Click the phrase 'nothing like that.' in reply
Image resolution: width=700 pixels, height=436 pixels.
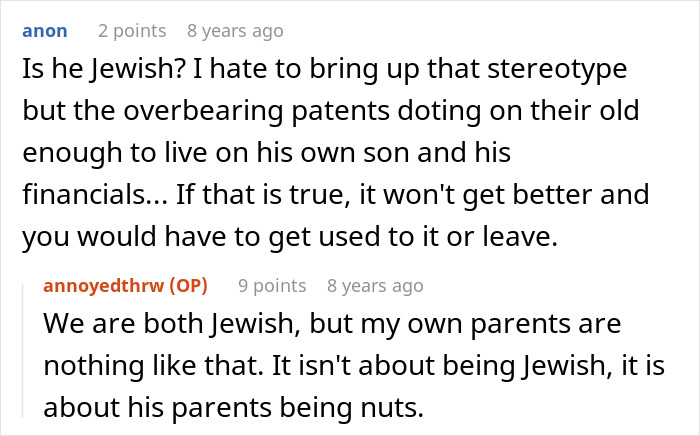[x=153, y=365]
